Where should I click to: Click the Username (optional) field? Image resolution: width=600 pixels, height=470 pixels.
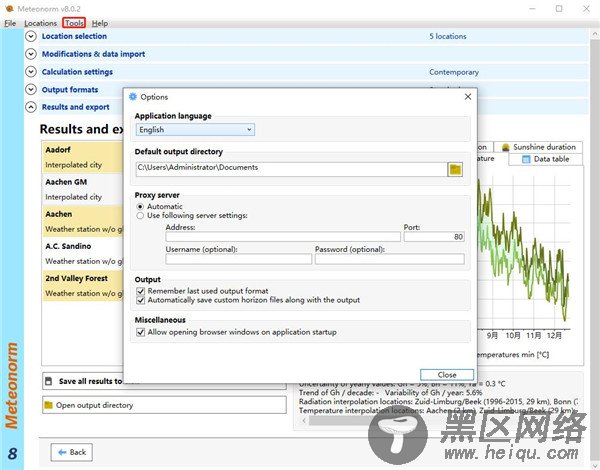(238, 259)
